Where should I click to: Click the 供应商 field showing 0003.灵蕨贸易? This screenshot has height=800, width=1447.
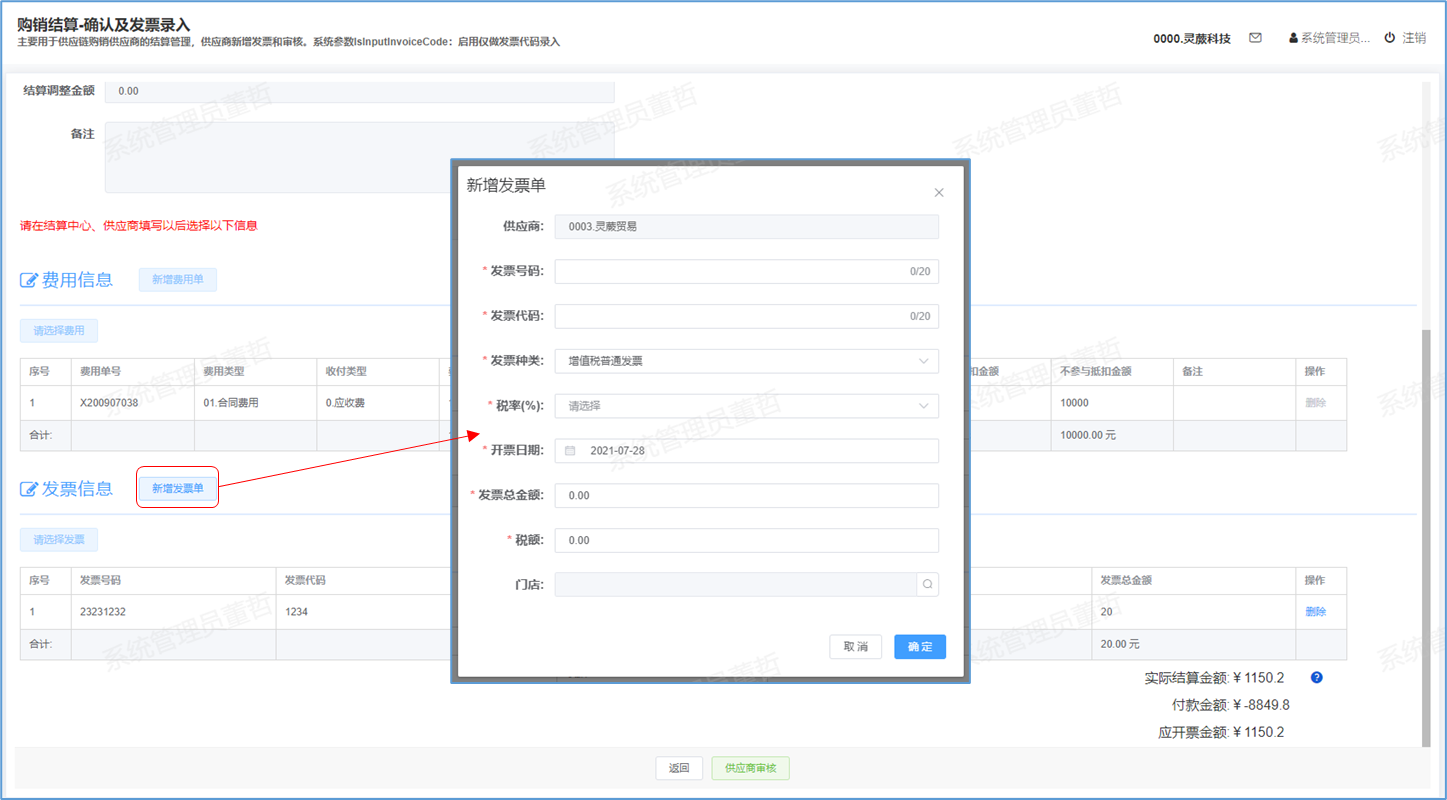click(747, 227)
